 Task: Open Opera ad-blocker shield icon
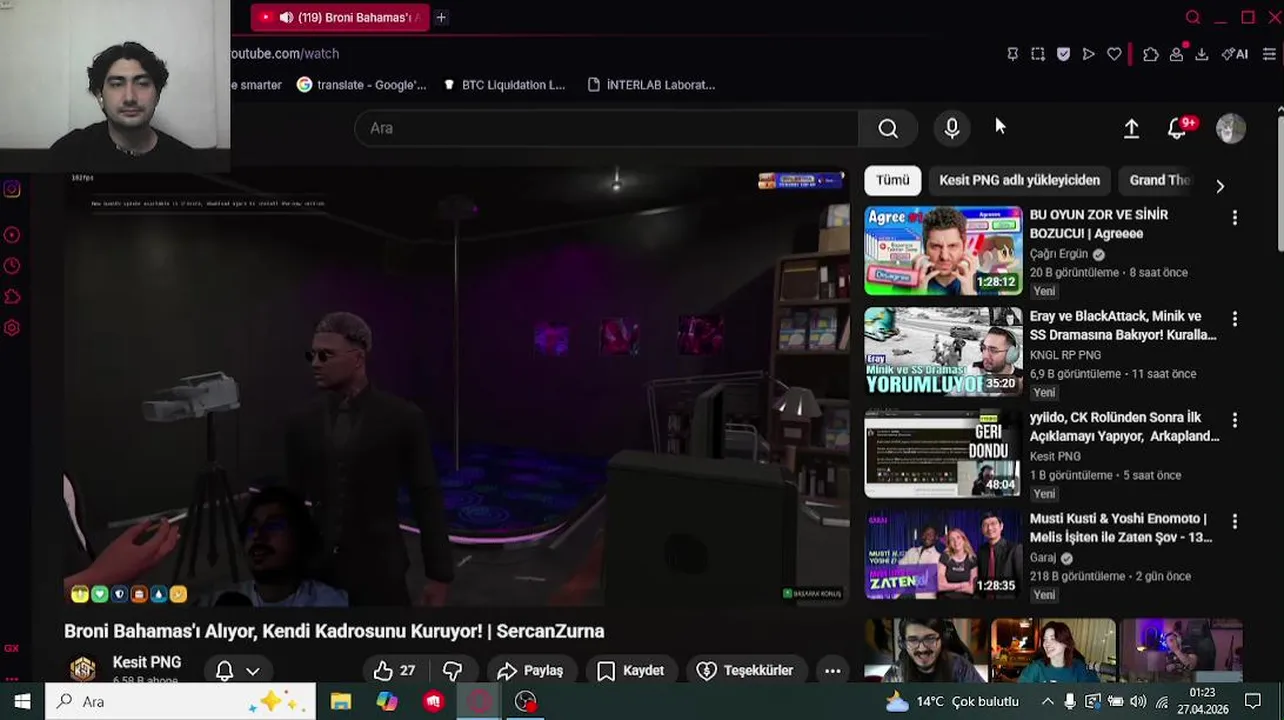pos(1063,54)
